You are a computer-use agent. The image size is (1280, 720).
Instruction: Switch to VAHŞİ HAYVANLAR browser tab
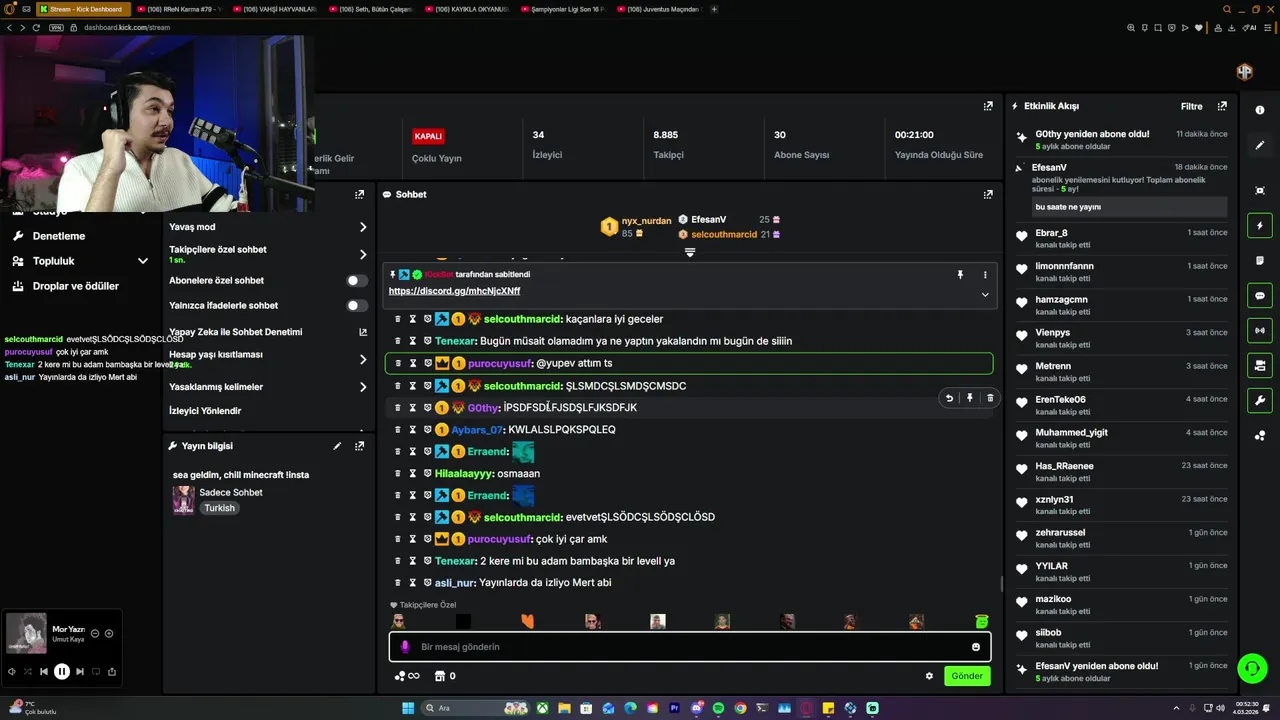(x=274, y=9)
